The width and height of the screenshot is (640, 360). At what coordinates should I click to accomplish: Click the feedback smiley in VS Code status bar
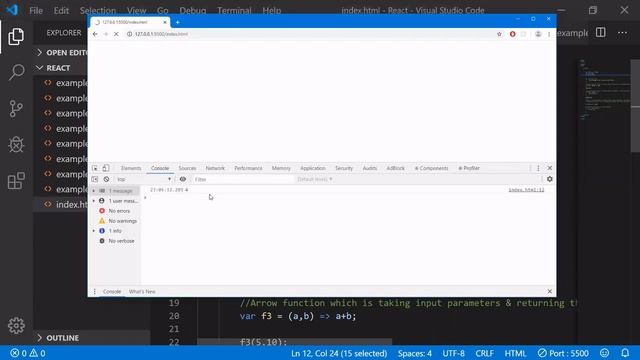(x=604, y=353)
